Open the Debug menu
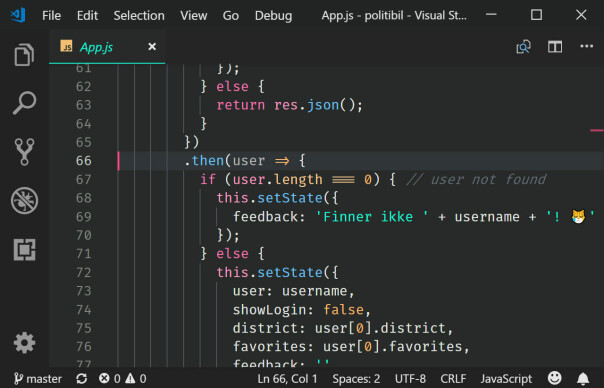 (x=273, y=16)
